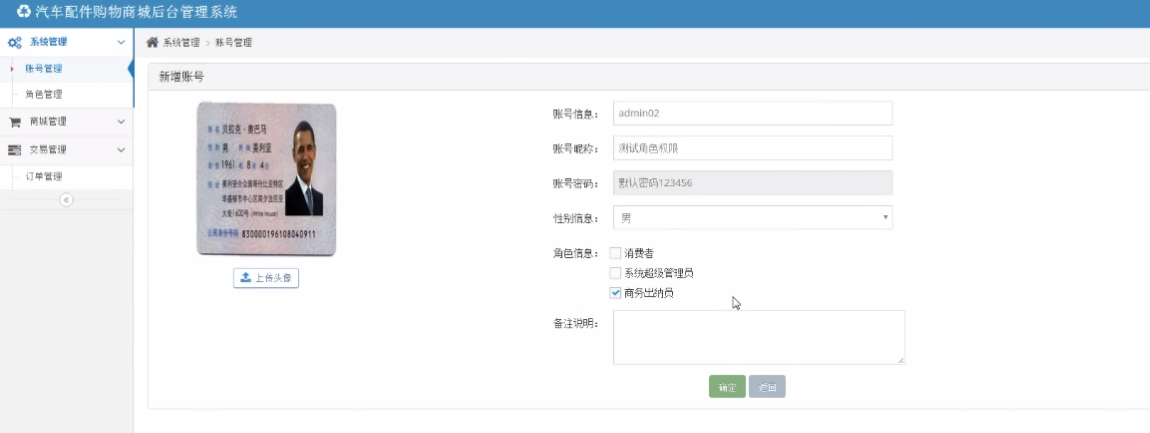This screenshot has height=433, width=1150.
Task: Click the textarea resize grip corner
Action: tap(901, 360)
